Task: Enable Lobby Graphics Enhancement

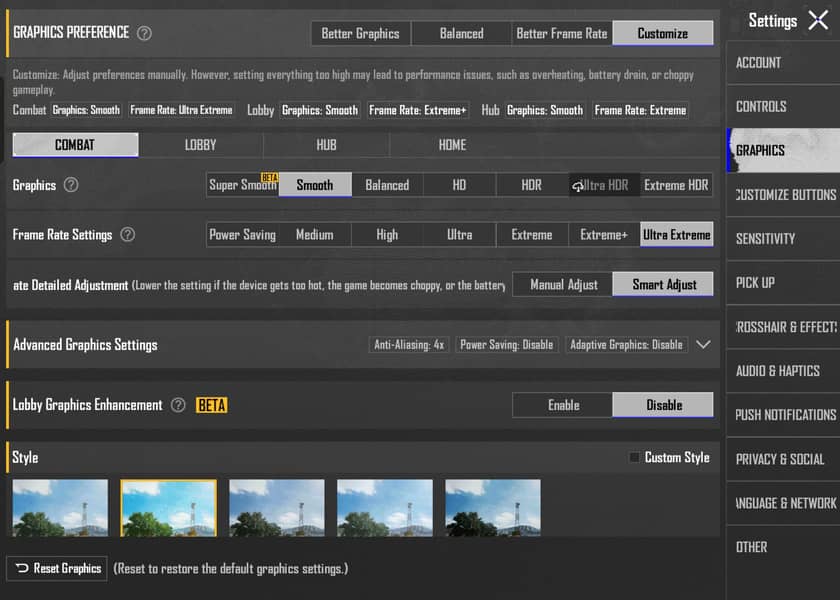Action: pos(562,404)
